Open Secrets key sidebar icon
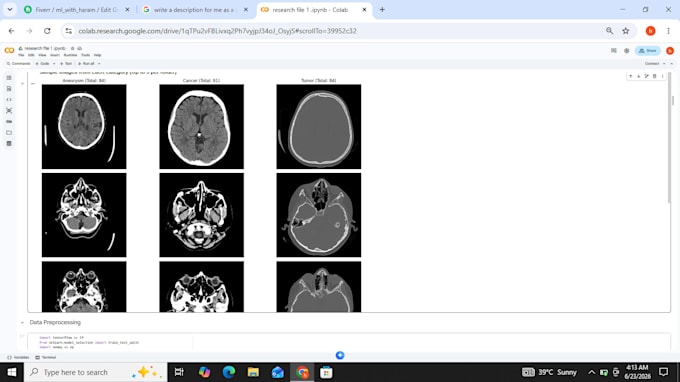Screen dimensions: 680x382 tap(9, 121)
